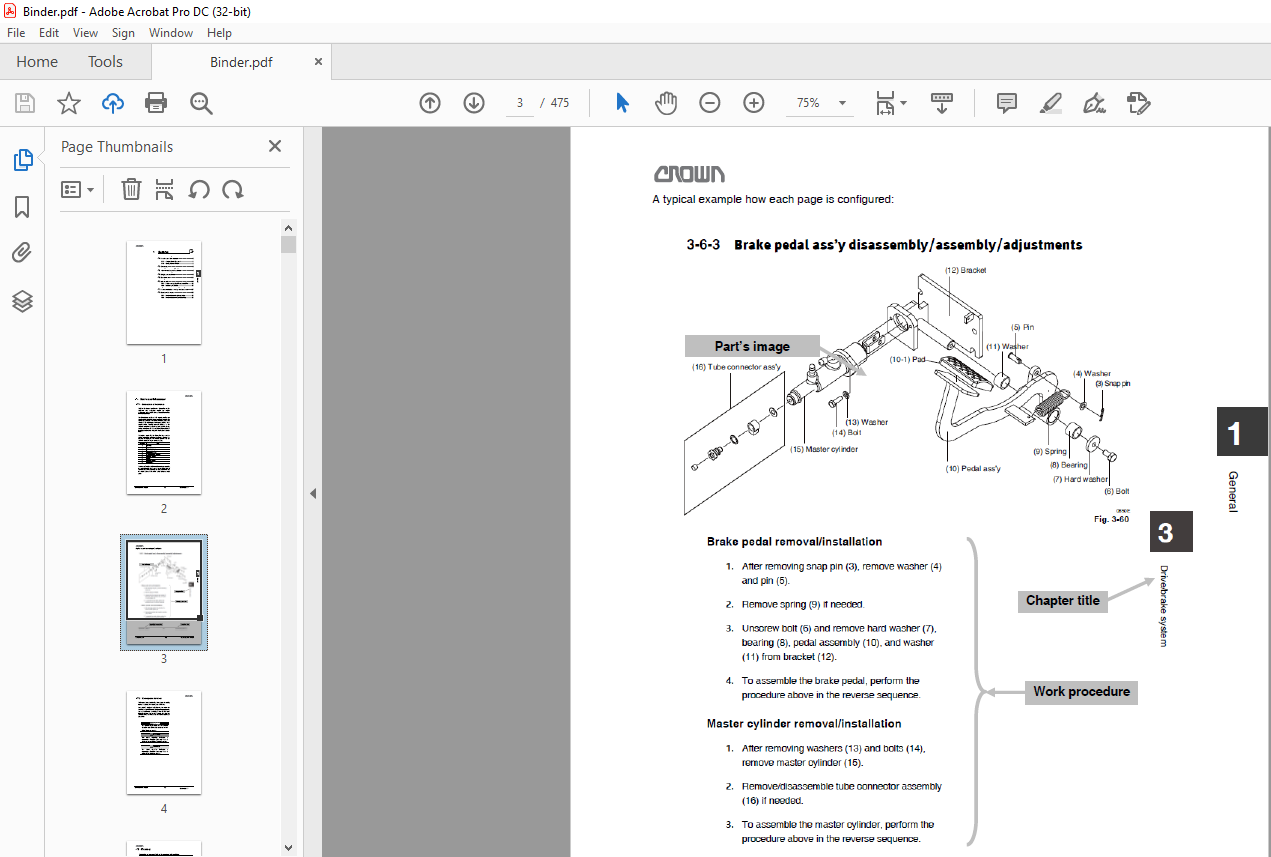1271x857 pixels.
Task: Click the 'Page Thumbnails' panel title
Action: pos(117,147)
